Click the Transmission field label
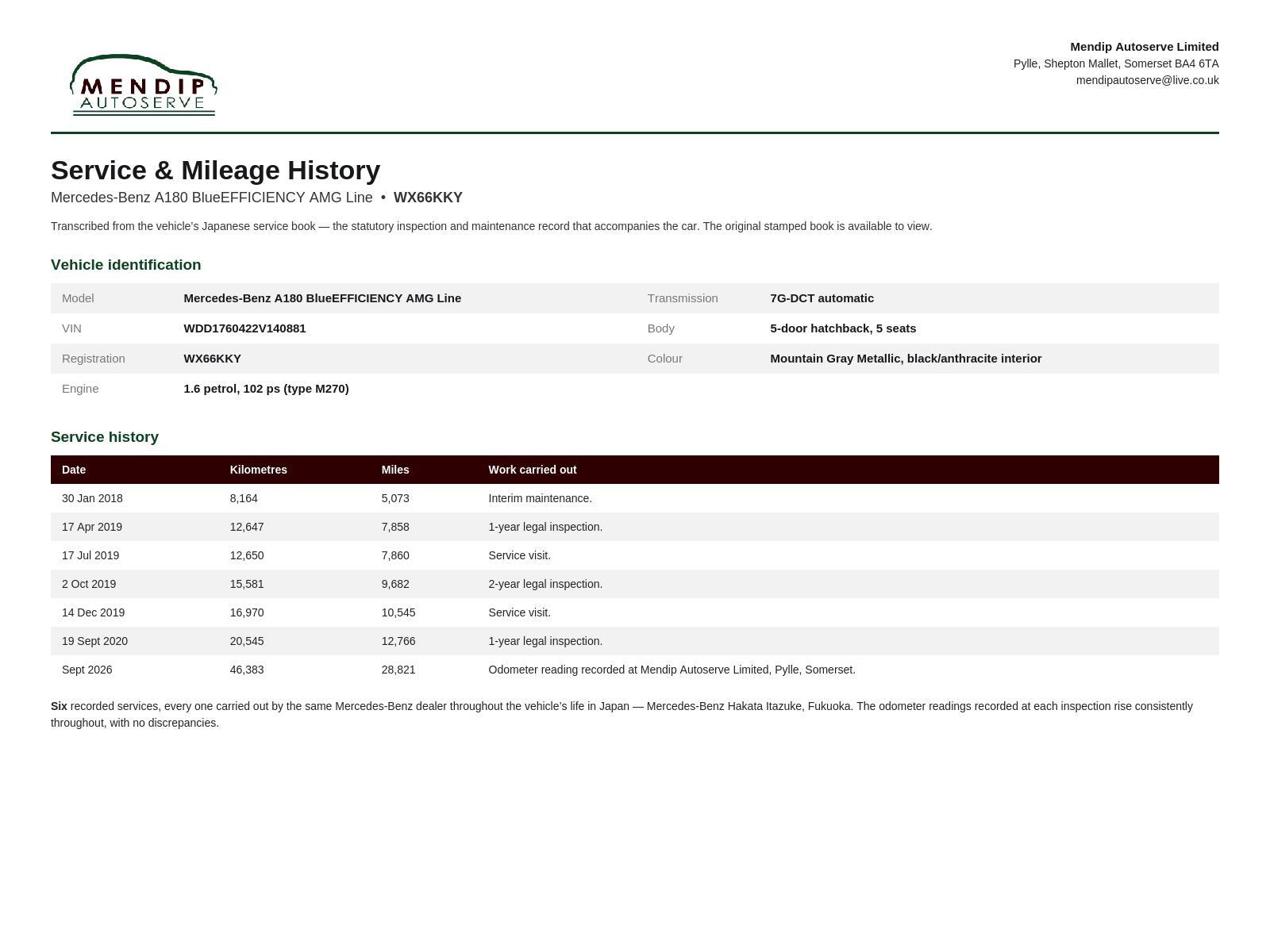 click(683, 298)
